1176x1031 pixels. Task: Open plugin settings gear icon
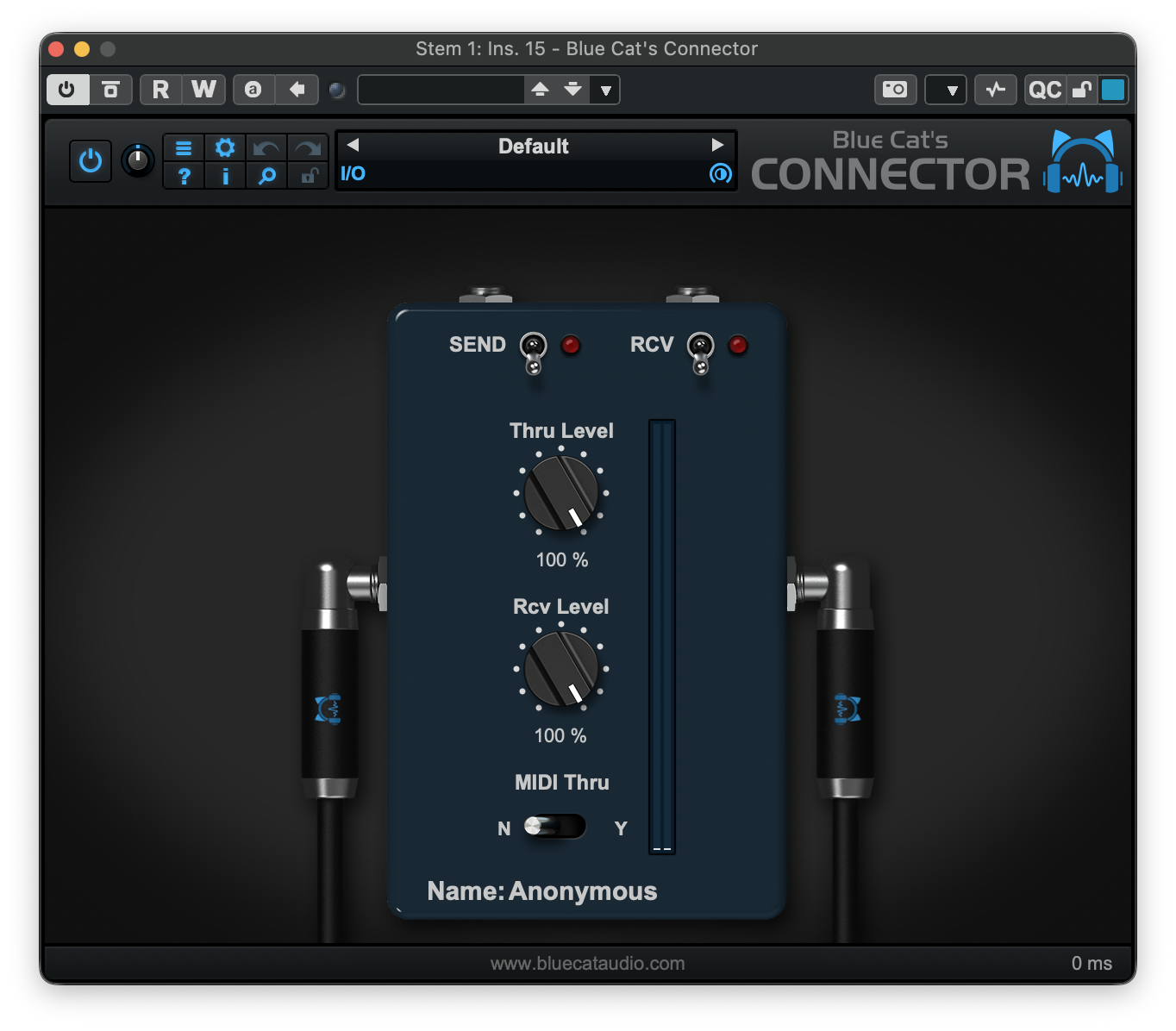[225, 148]
